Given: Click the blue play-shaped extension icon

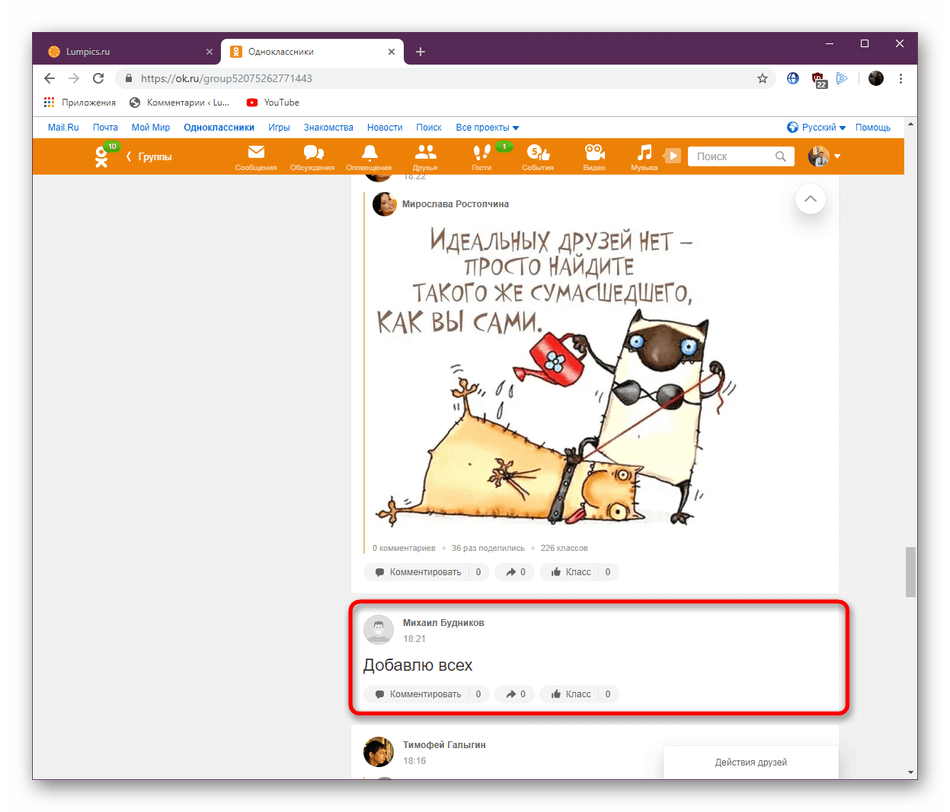Looking at the screenshot, I should [x=842, y=78].
